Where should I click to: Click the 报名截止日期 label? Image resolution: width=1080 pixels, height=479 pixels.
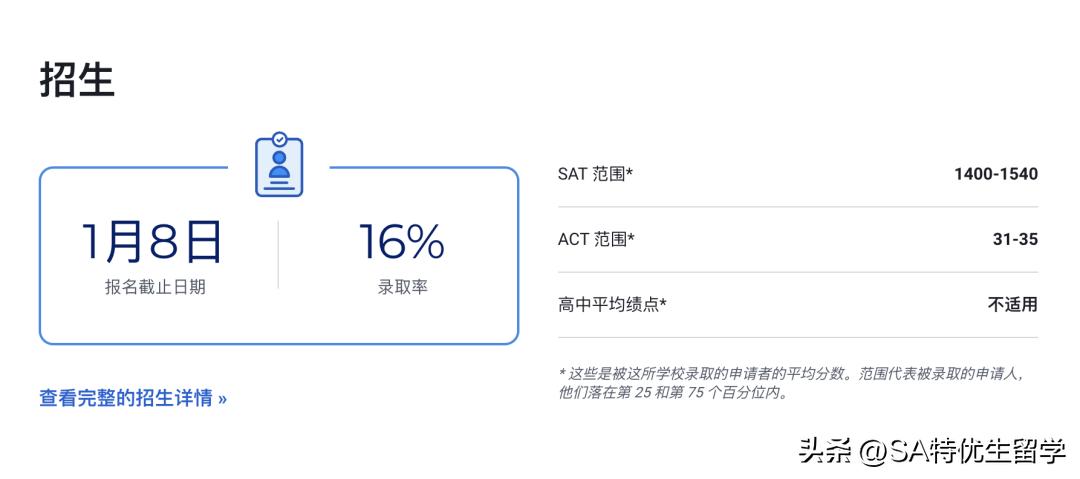tap(155, 287)
